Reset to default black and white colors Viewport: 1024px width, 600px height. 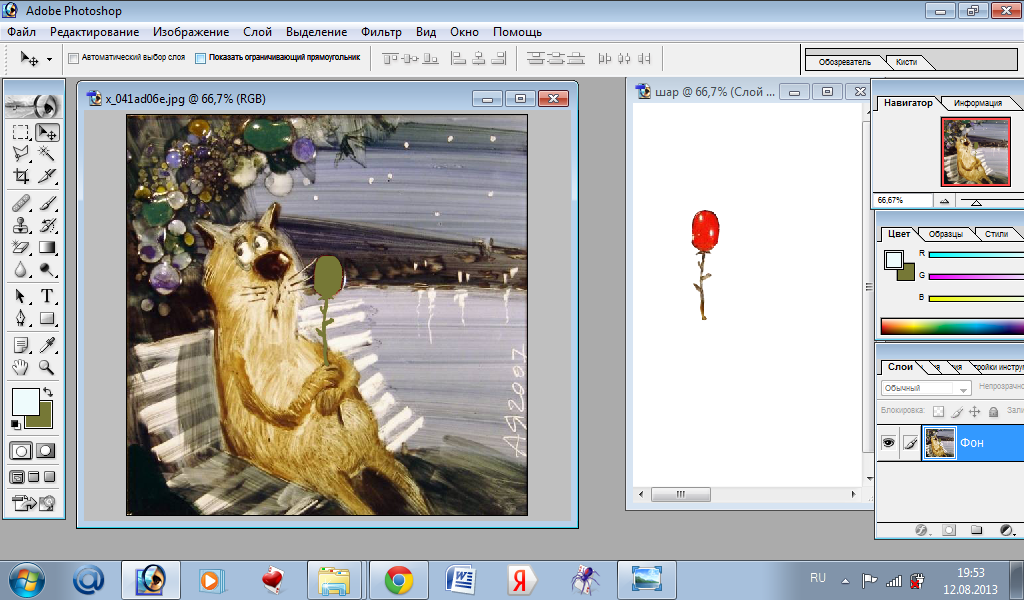(x=16, y=424)
